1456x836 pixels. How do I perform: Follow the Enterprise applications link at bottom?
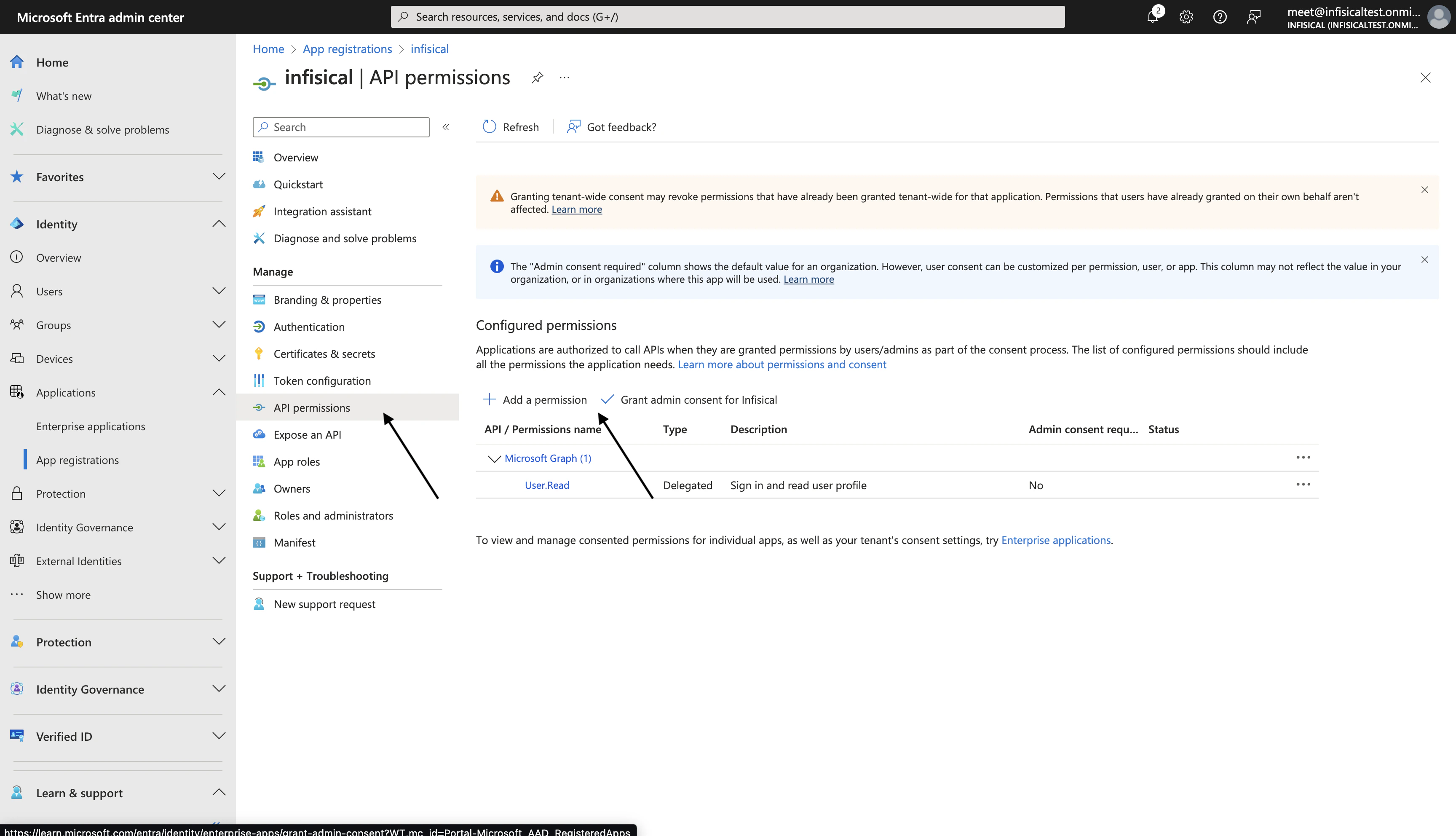[1056, 540]
